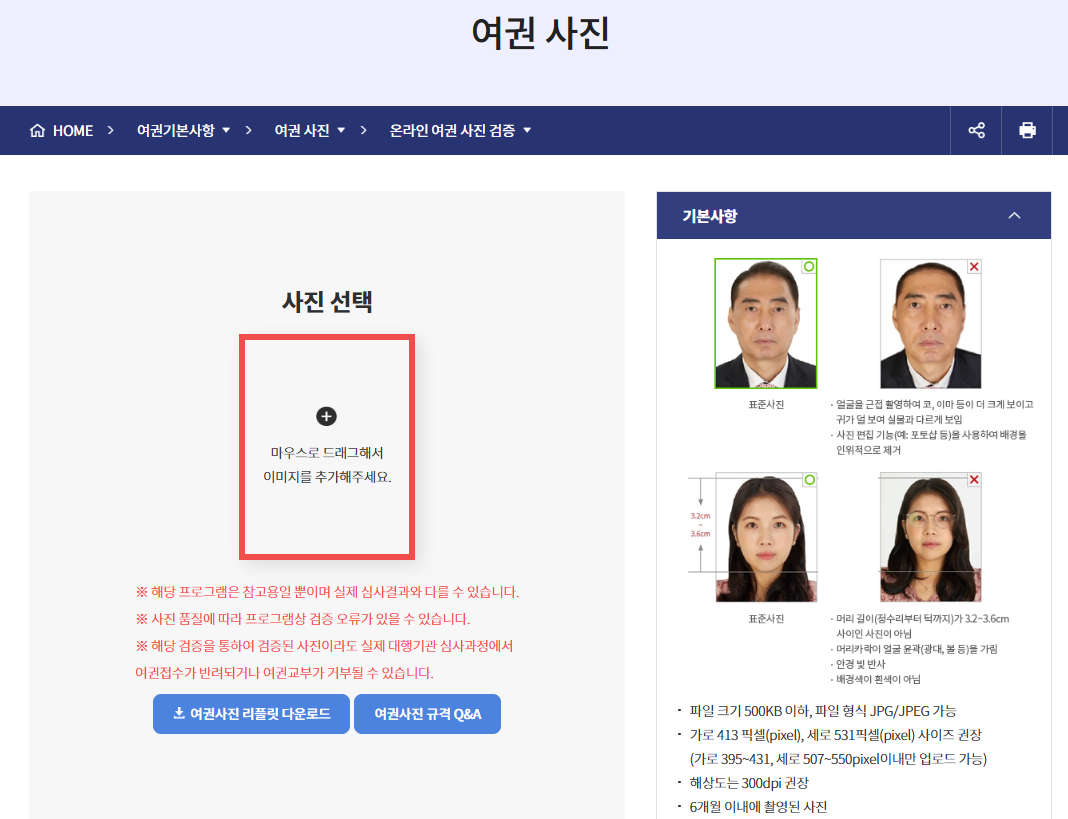Click text 배경색이 흰색이 아님
1068x819 pixels.
click(878, 679)
